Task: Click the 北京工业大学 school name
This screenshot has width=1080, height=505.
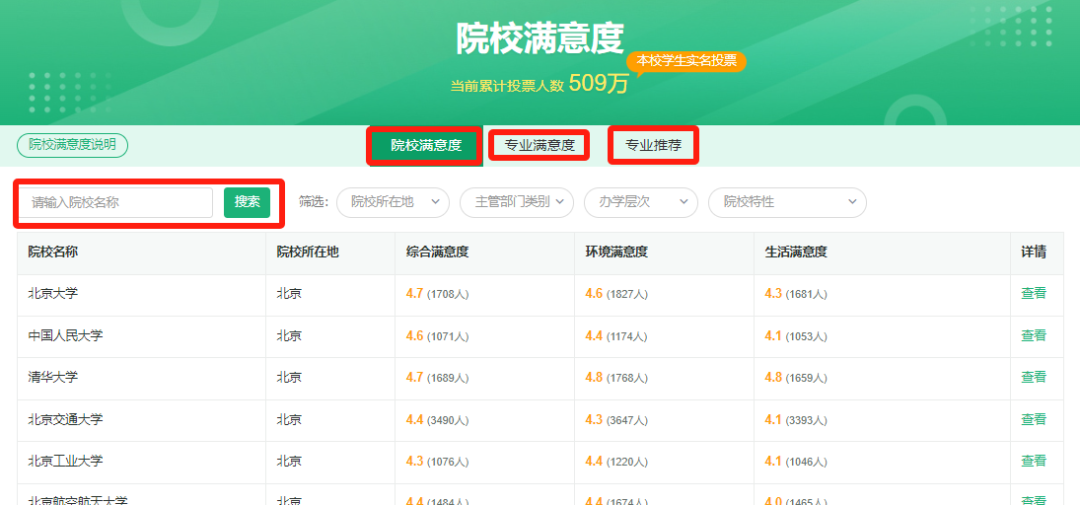Action: pyautogui.click(x=65, y=461)
